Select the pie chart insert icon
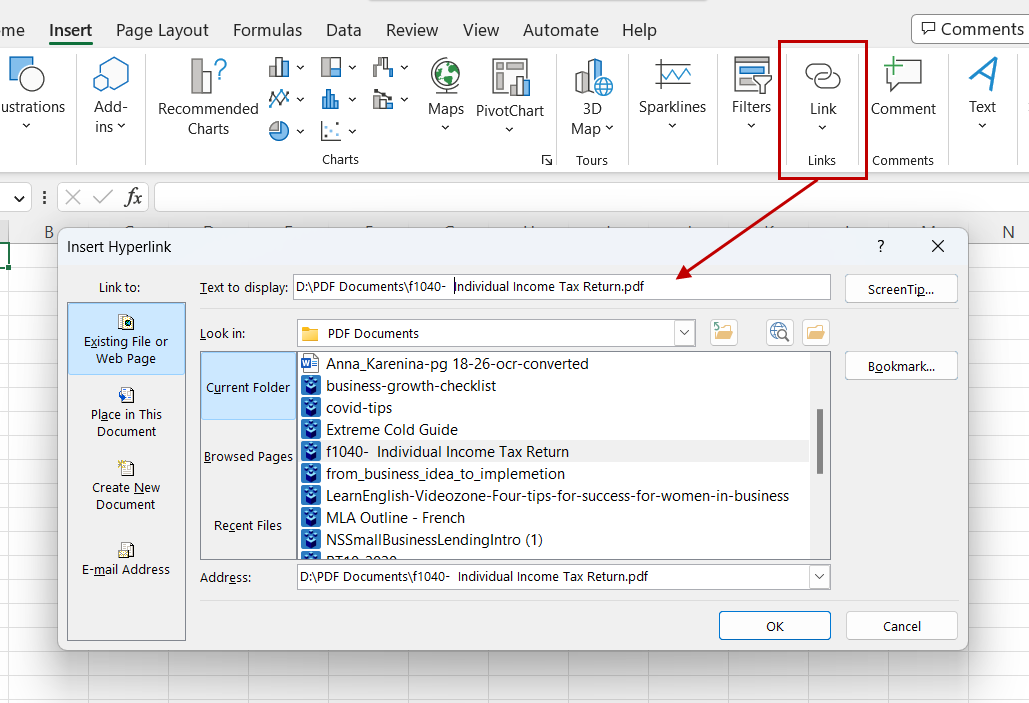Screen dimensions: 1029x703 click(278, 130)
